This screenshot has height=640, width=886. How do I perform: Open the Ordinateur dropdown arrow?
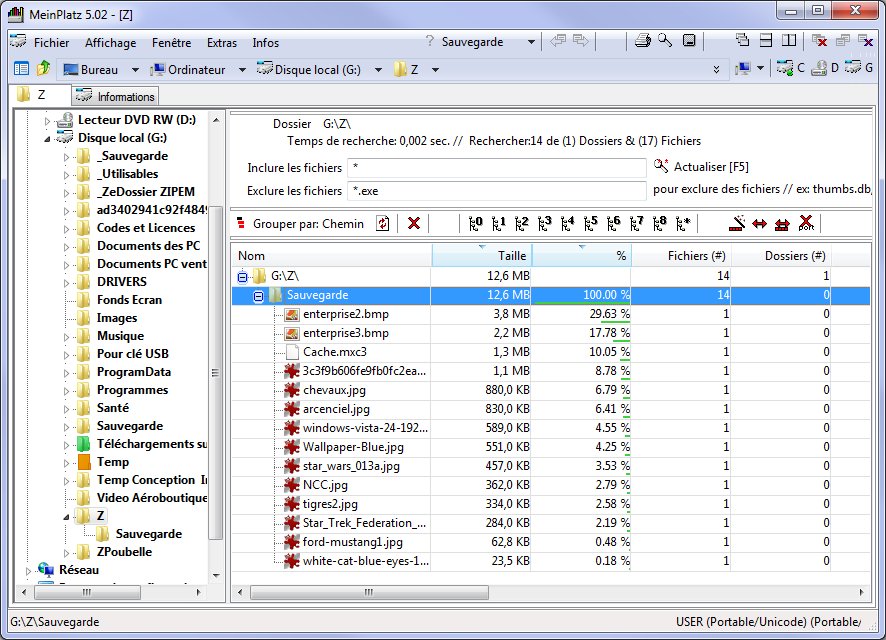coord(242,70)
